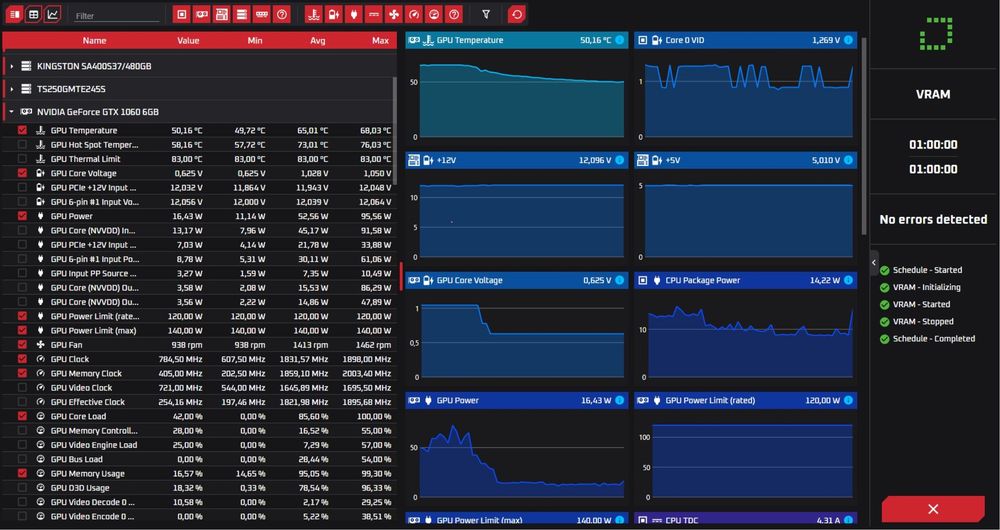The height and width of the screenshot is (530, 1000).
Task: Click the 'Schedule - Completed' log entry
Action: click(x=934, y=339)
